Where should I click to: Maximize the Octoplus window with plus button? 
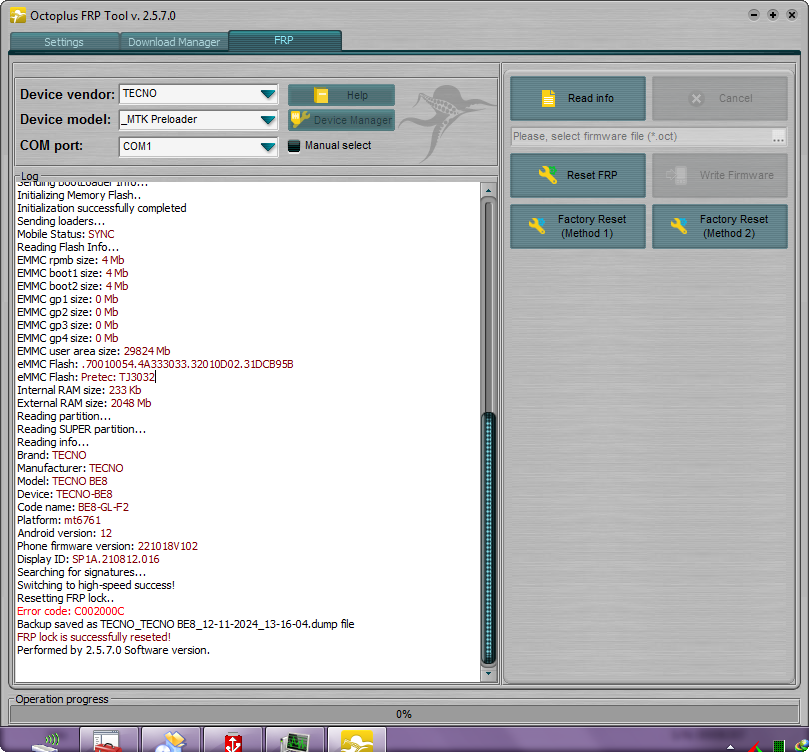772,15
